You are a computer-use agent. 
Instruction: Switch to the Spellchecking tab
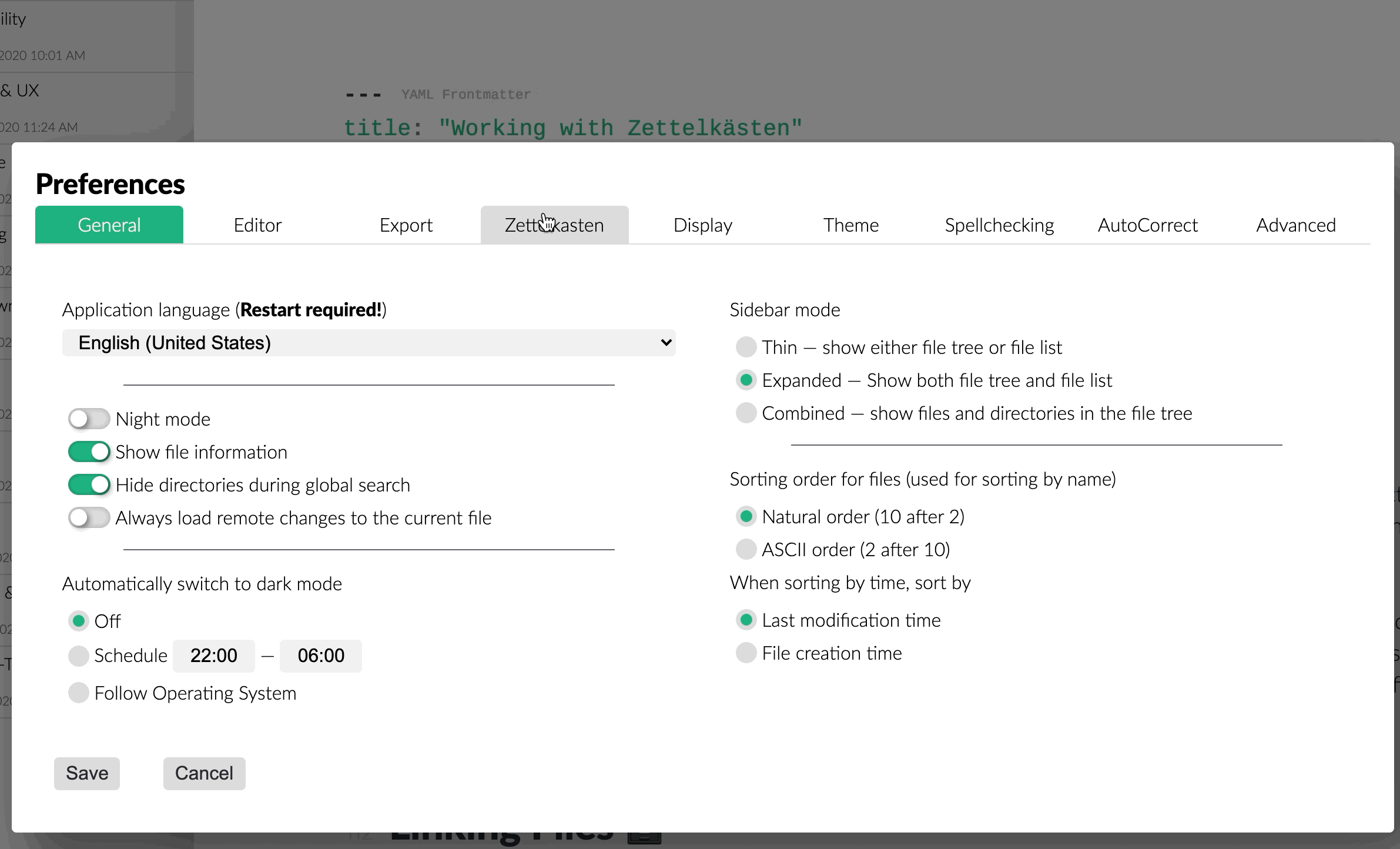click(999, 225)
